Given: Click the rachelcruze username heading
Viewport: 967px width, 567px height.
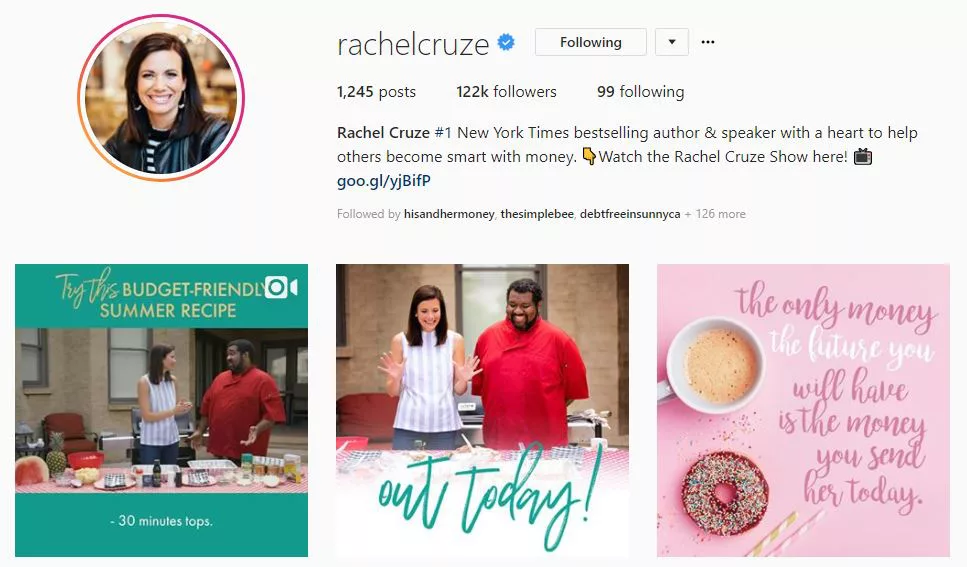Looking at the screenshot, I should tap(413, 44).
